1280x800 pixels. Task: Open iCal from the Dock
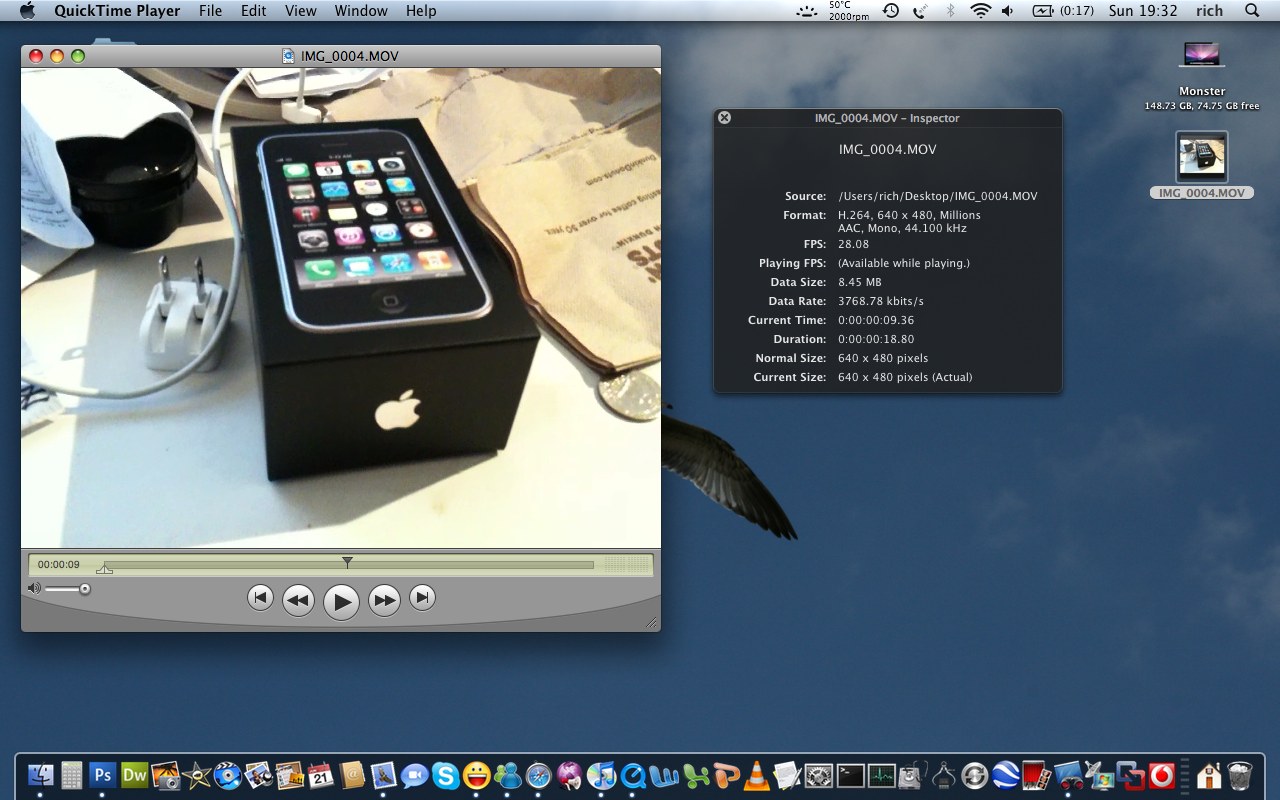point(321,775)
